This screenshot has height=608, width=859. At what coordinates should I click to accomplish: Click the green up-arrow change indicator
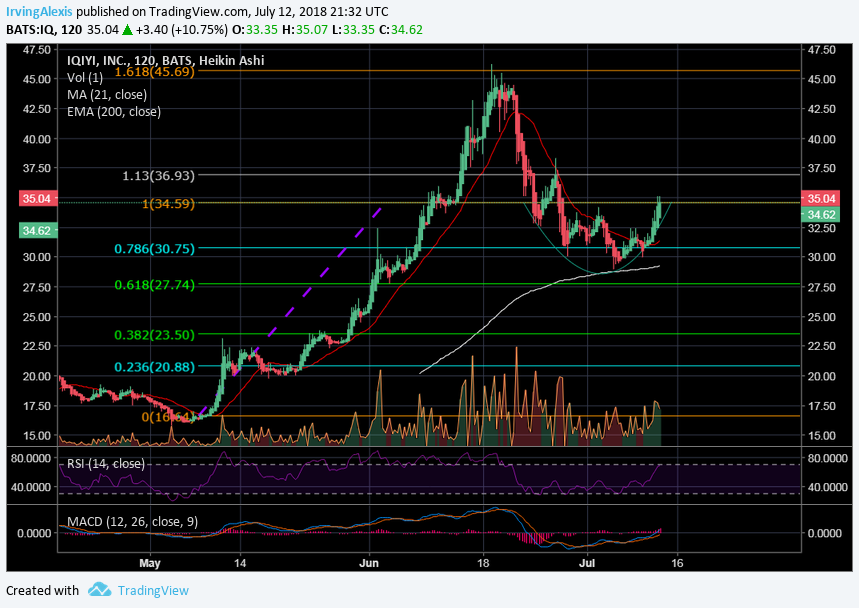tap(127, 30)
